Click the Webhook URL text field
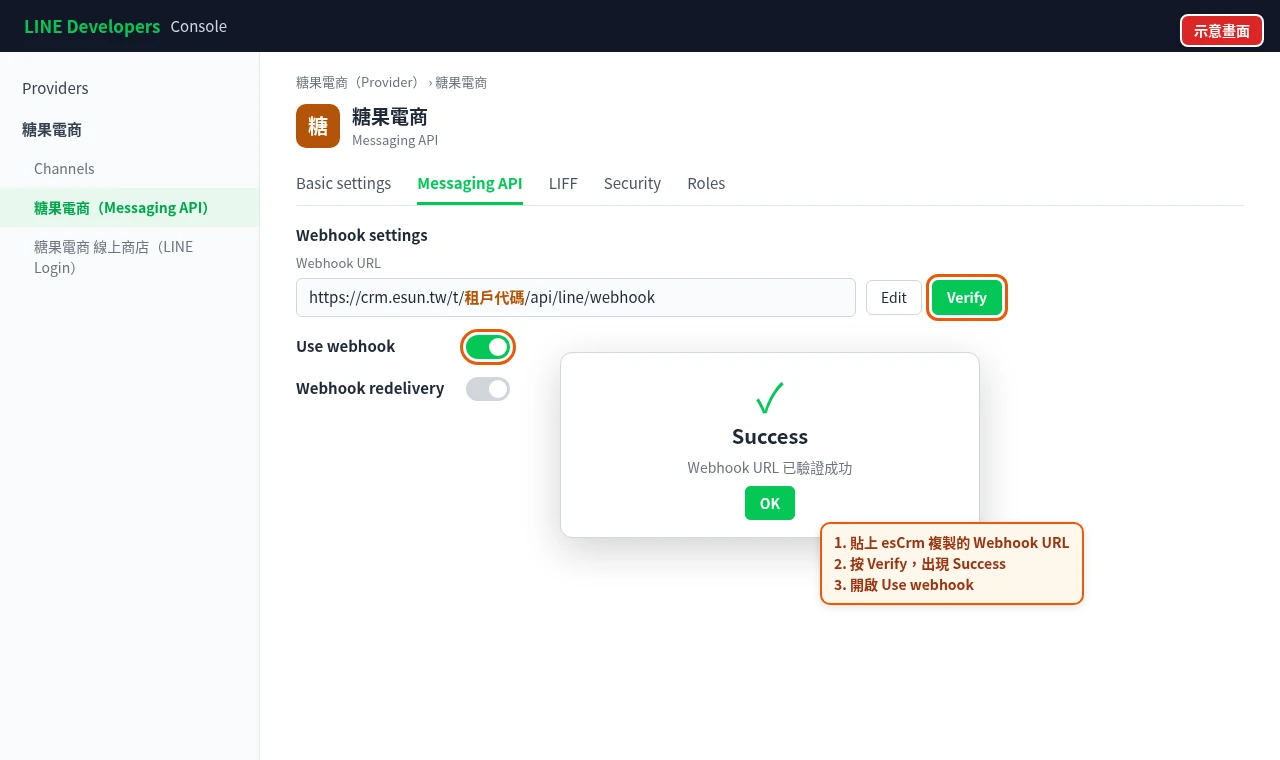Image resolution: width=1280 pixels, height=760 pixels. click(x=576, y=297)
